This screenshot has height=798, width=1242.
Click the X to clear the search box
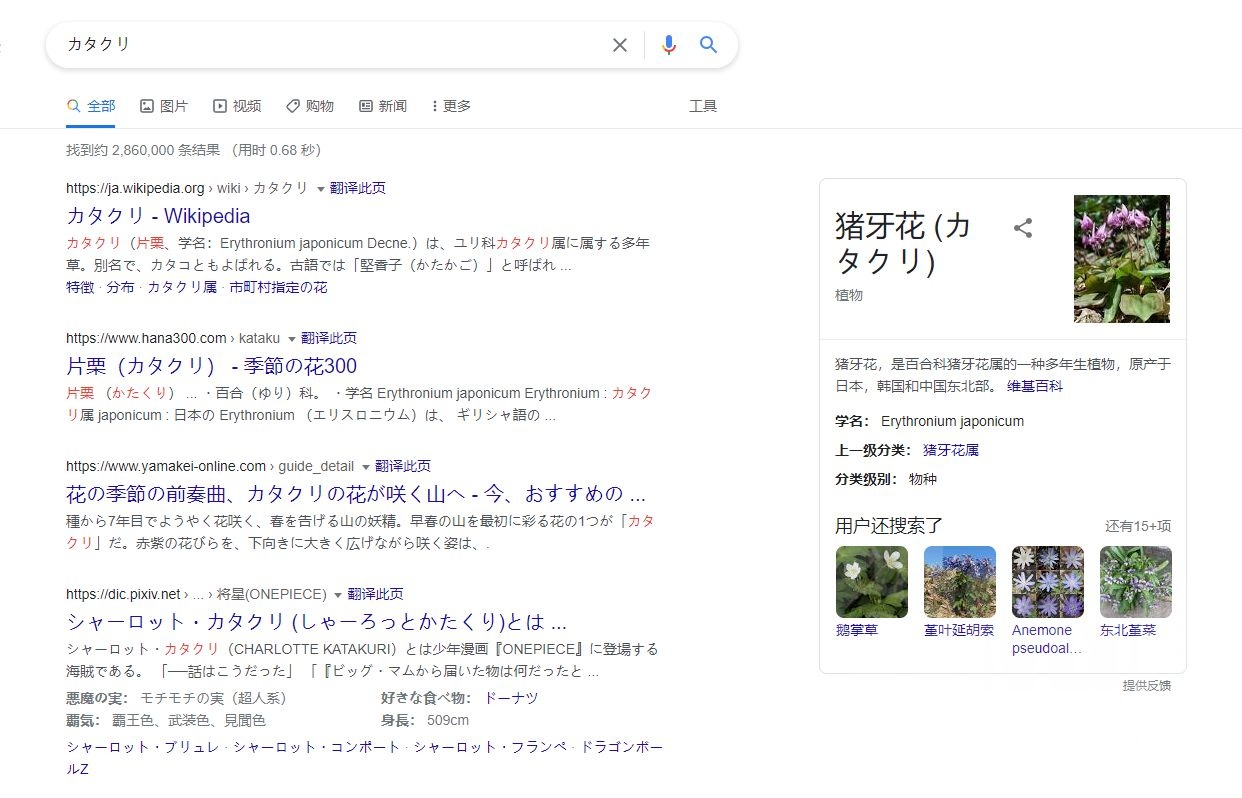[620, 44]
